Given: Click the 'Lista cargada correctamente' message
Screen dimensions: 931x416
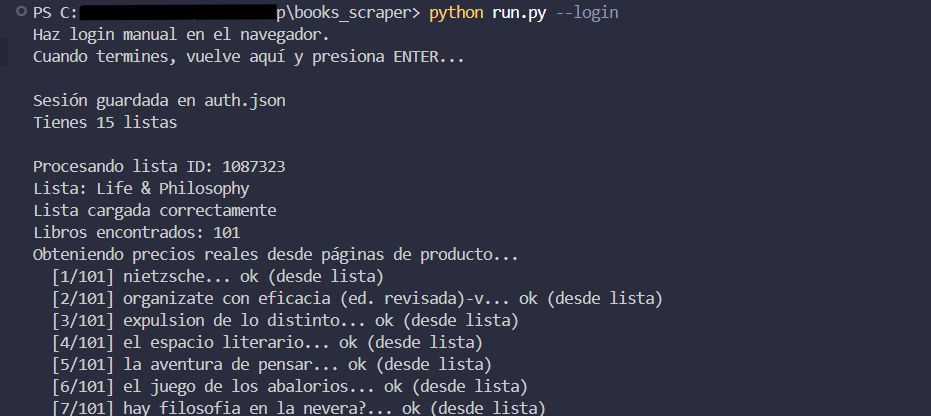Looking at the screenshot, I should point(154,211).
